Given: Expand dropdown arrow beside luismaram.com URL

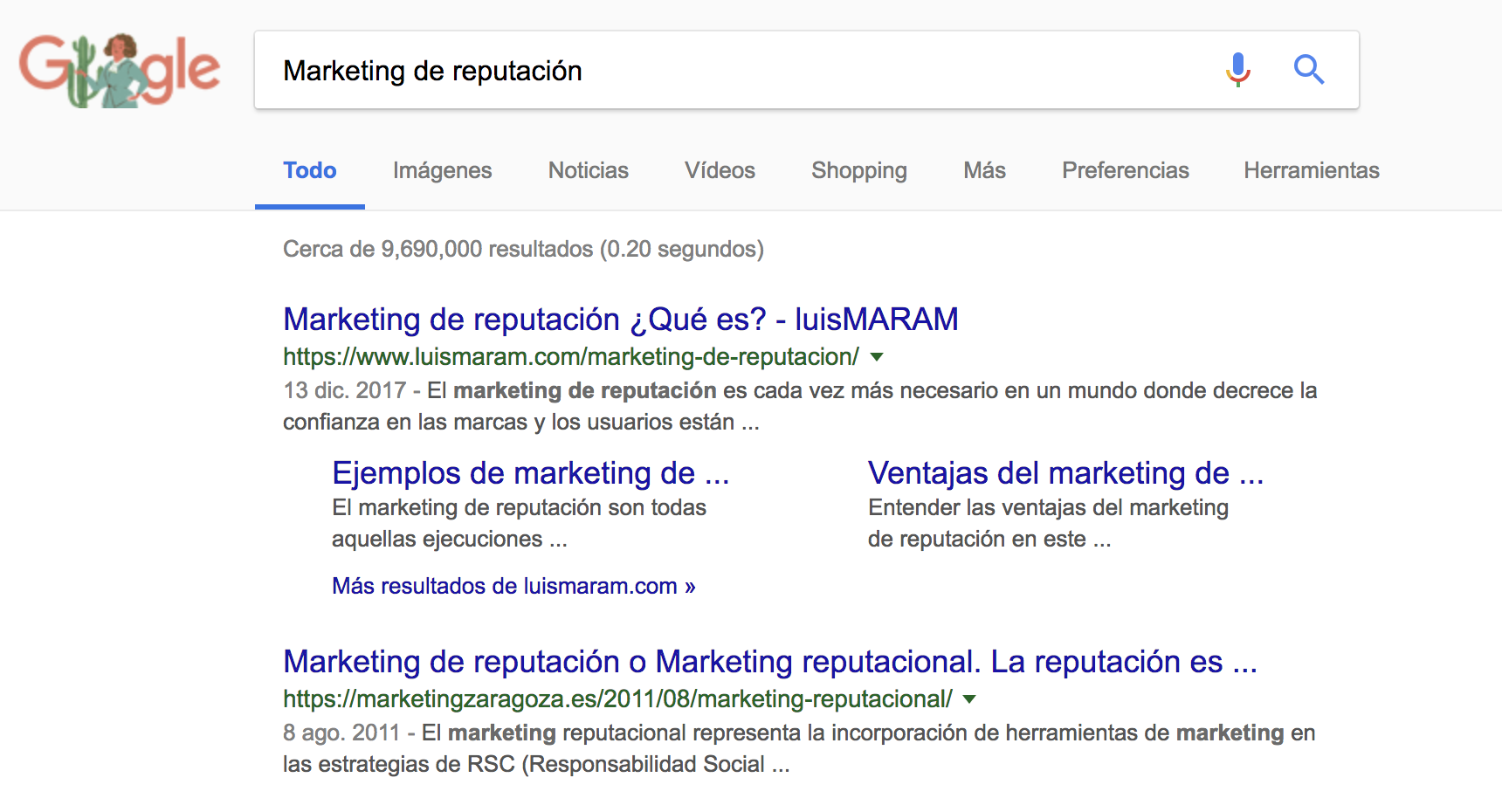Looking at the screenshot, I should point(877,357).
